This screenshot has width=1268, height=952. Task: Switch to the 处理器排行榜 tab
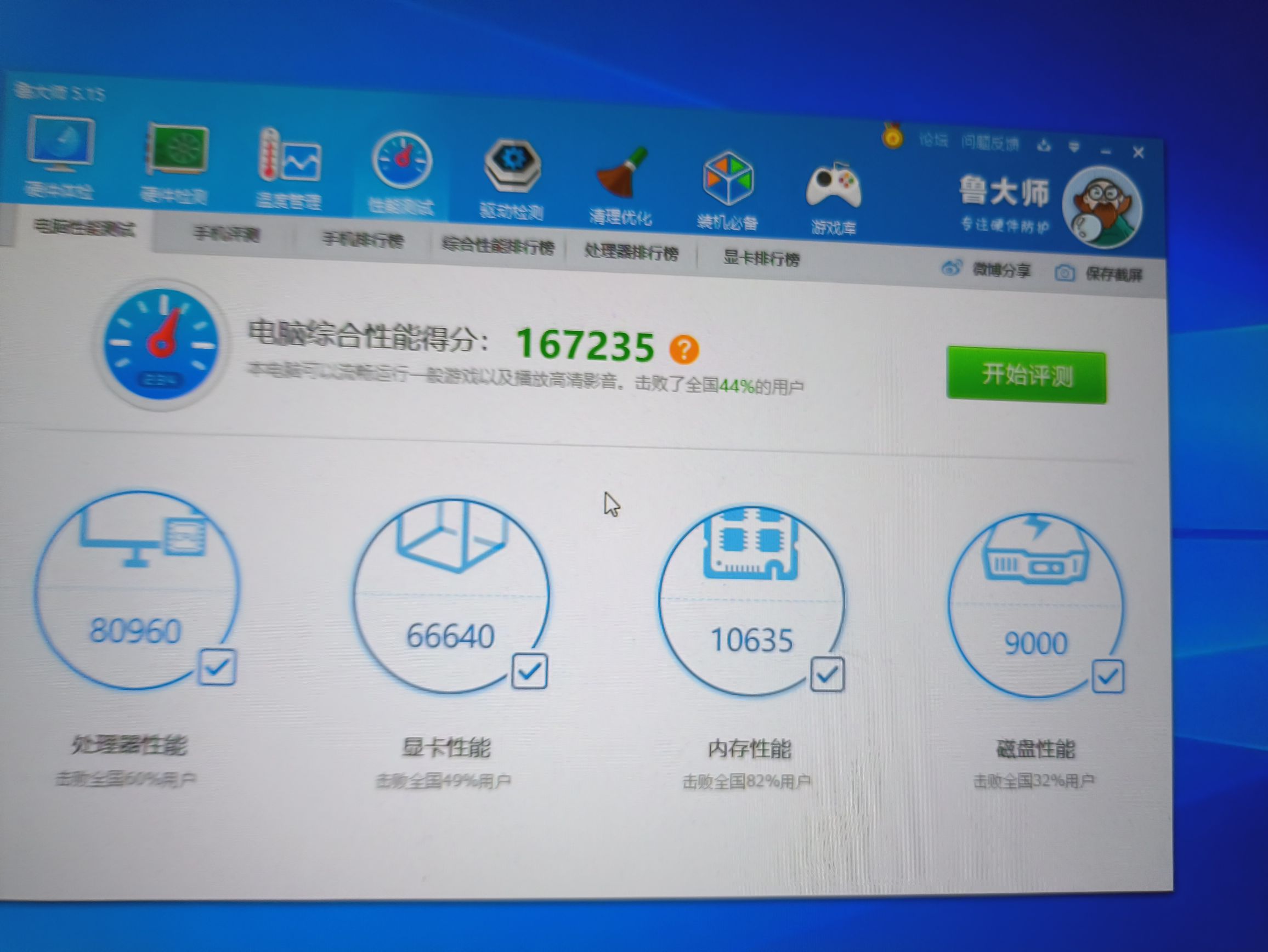coord(631,252)
